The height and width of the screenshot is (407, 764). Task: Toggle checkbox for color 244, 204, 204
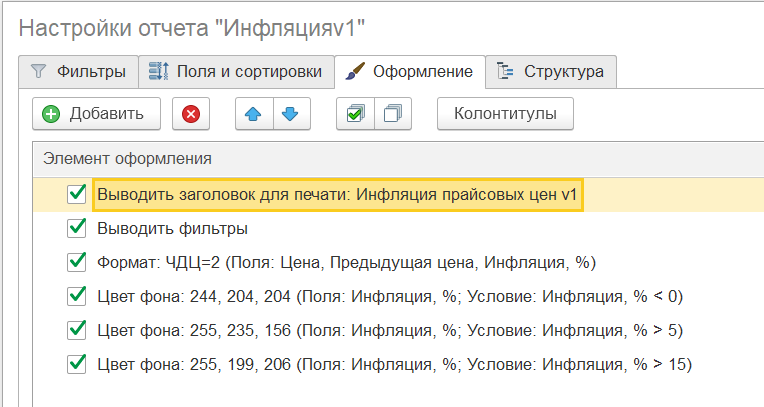(x=76, y=296)
